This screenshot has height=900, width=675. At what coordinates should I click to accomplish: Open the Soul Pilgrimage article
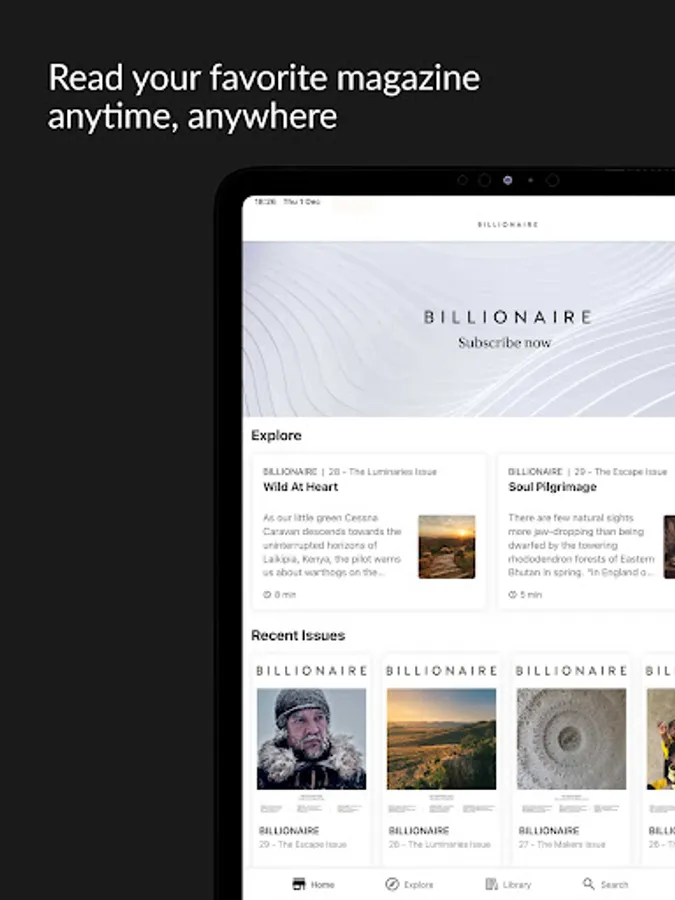click(587, 532)
